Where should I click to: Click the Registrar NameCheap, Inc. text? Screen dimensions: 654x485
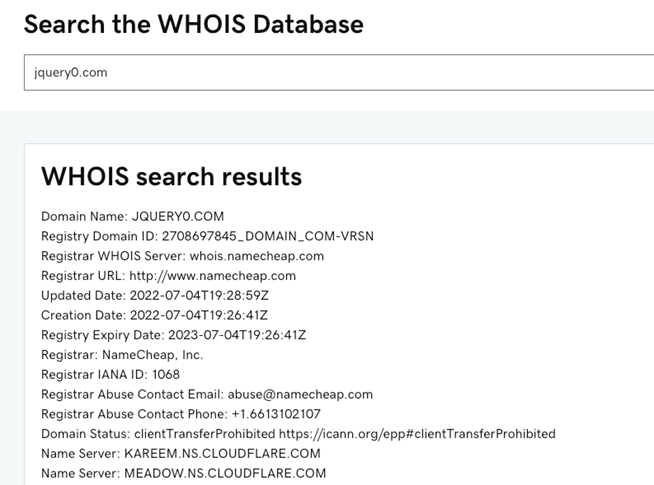122,354
